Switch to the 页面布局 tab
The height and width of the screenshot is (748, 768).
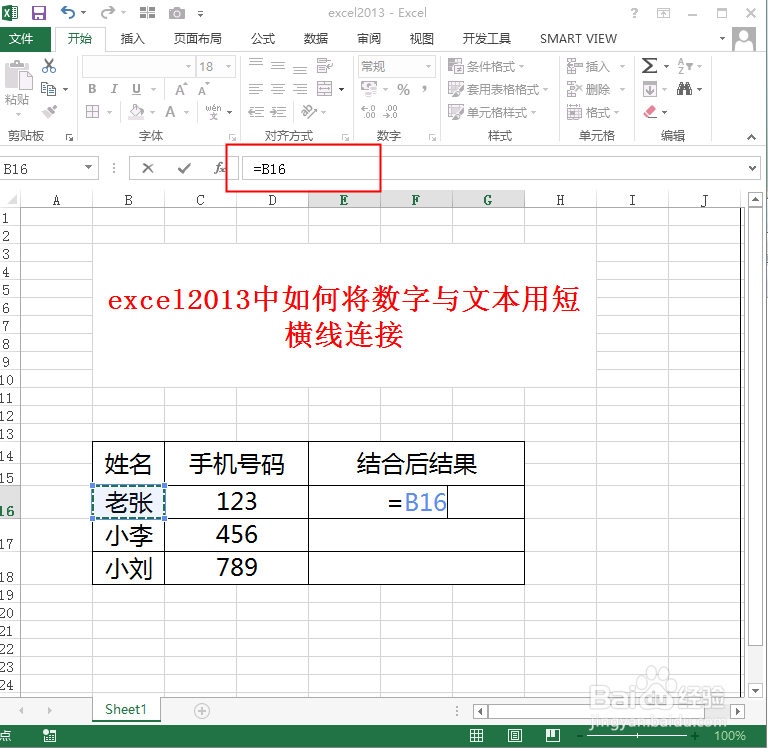click(x=197, y=39)
